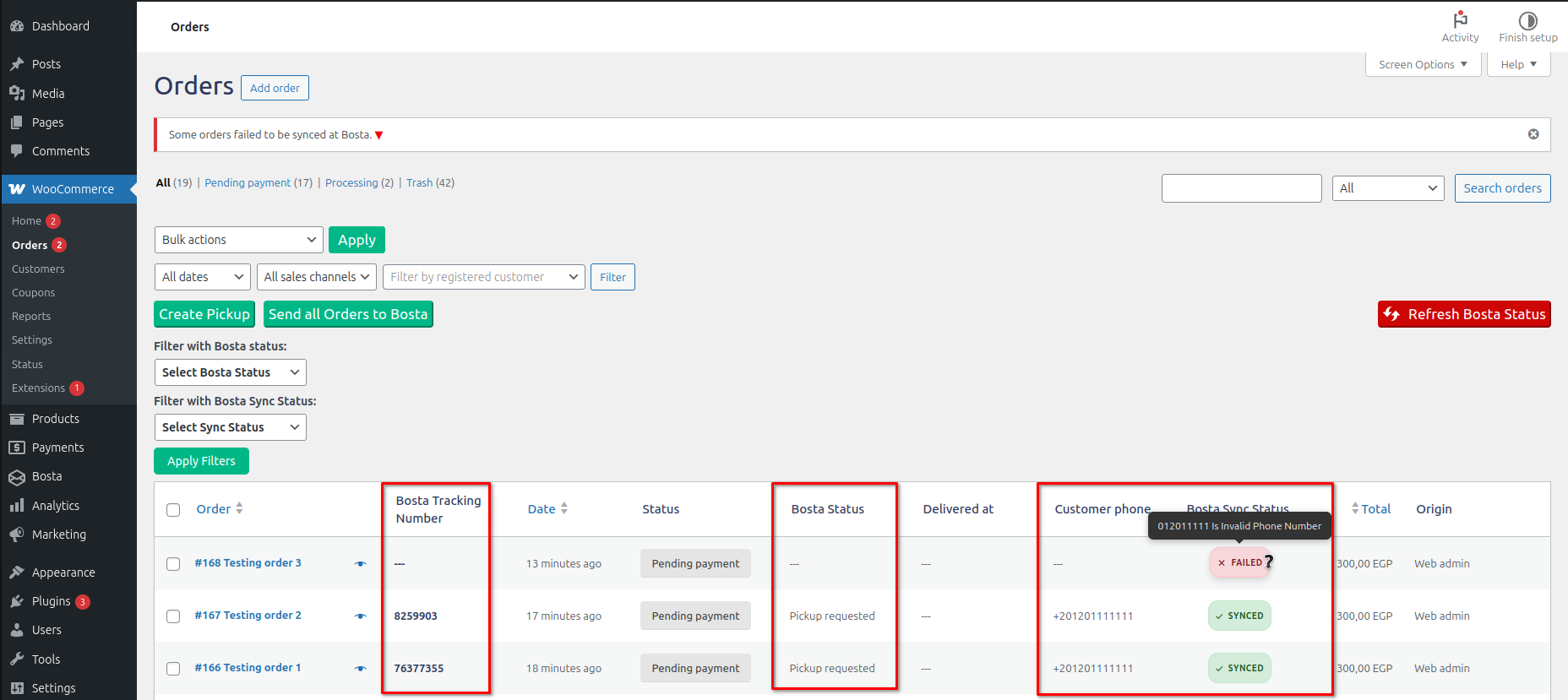
Task: Check the box for order #167
Action: click(173, 616)
